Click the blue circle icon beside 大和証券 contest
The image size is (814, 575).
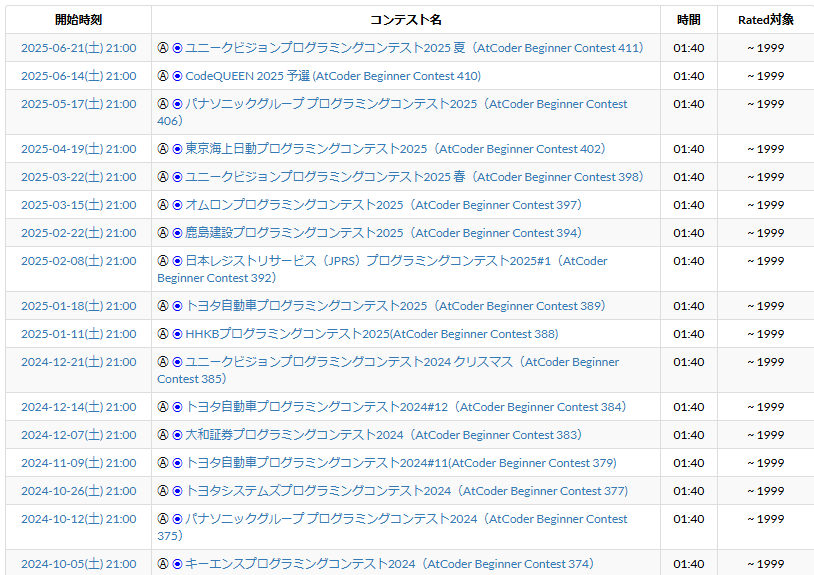click(177, 435)
